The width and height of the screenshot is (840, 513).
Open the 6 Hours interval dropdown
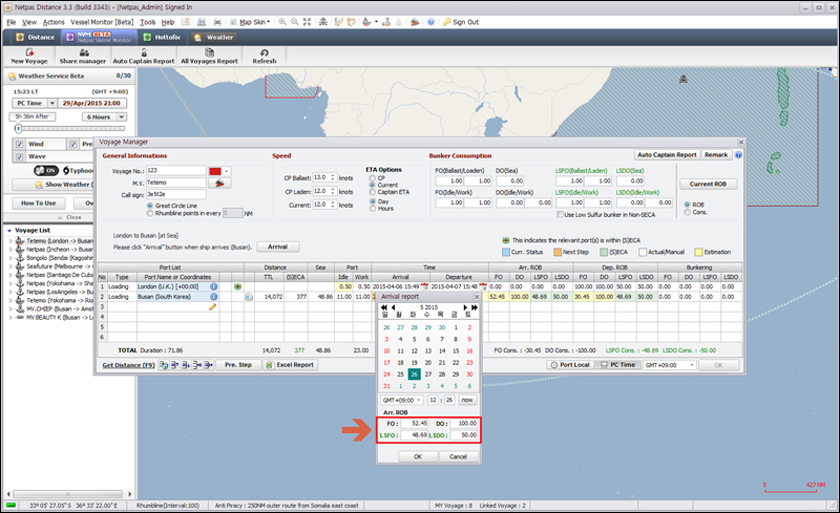coord(122,117)
